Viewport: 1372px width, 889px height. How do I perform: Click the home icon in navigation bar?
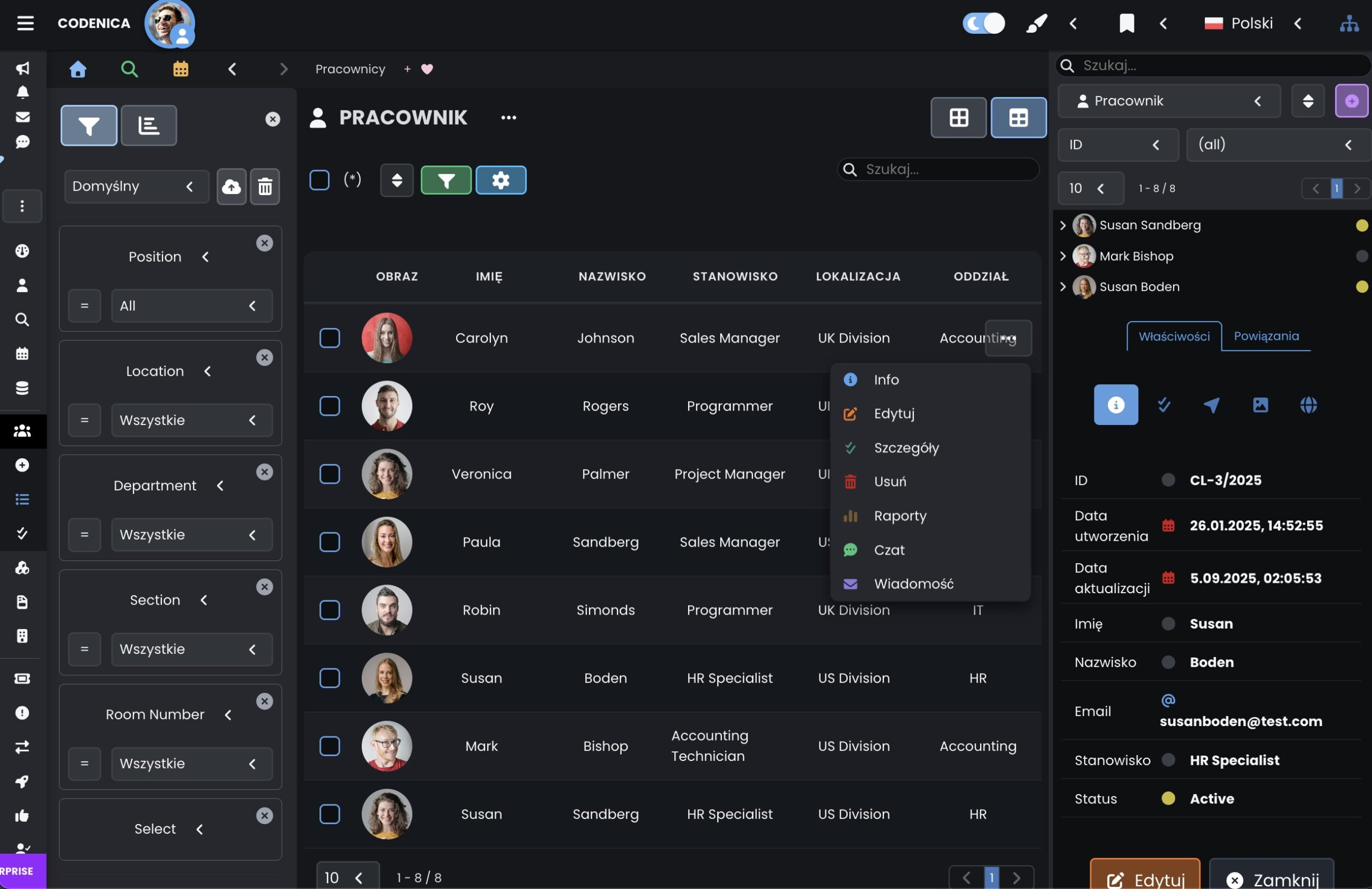tap(78, 69)
